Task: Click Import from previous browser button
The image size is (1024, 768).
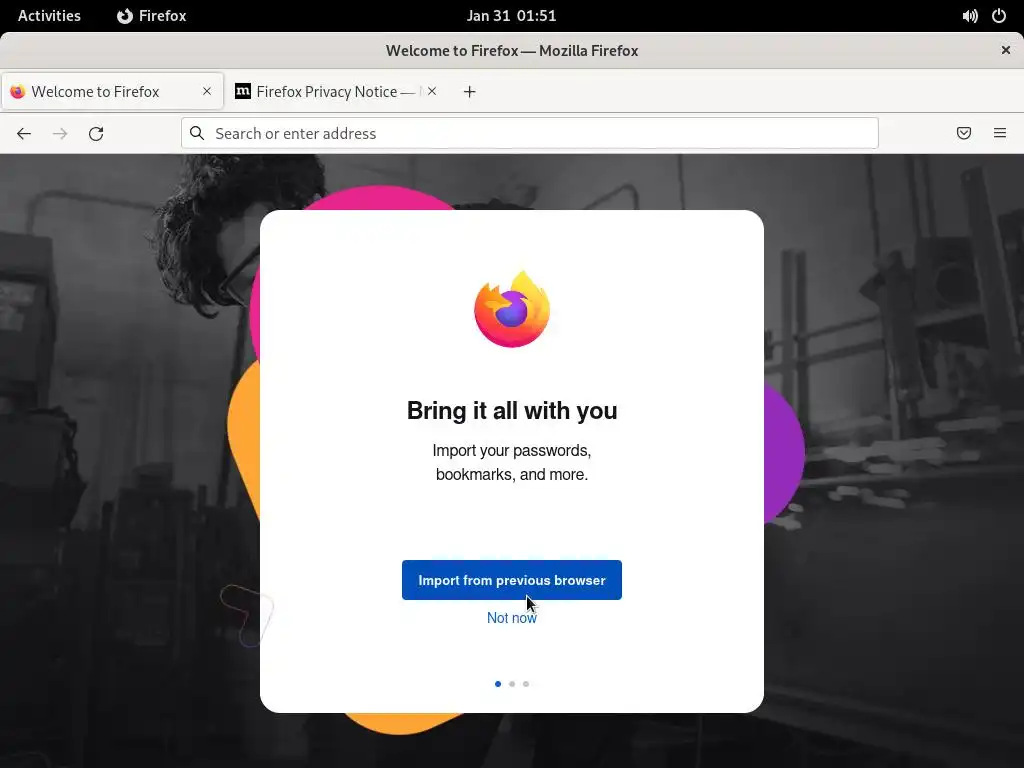Action: [x=512, y=580]
